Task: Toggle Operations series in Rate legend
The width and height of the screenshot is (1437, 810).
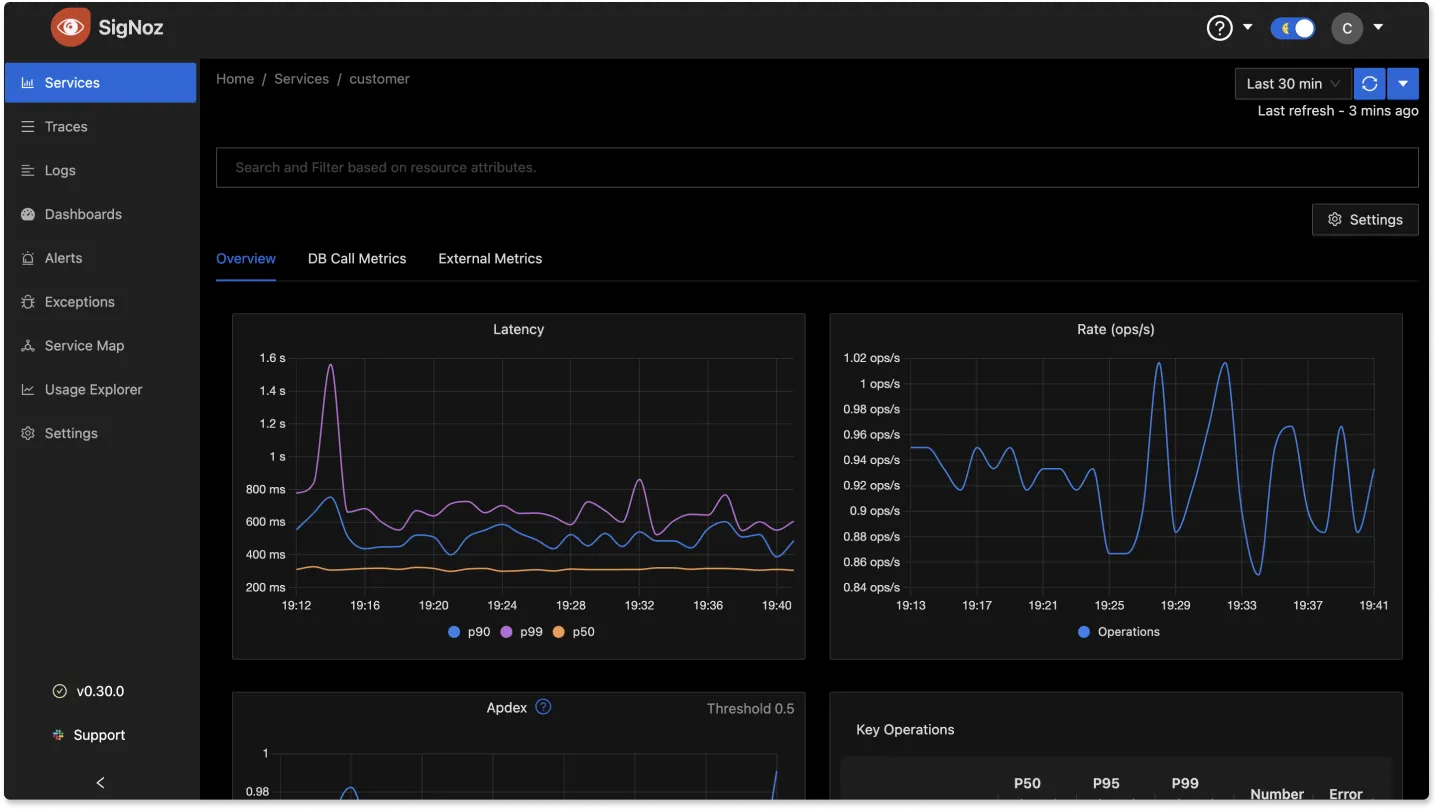Action: (1119, 632)
